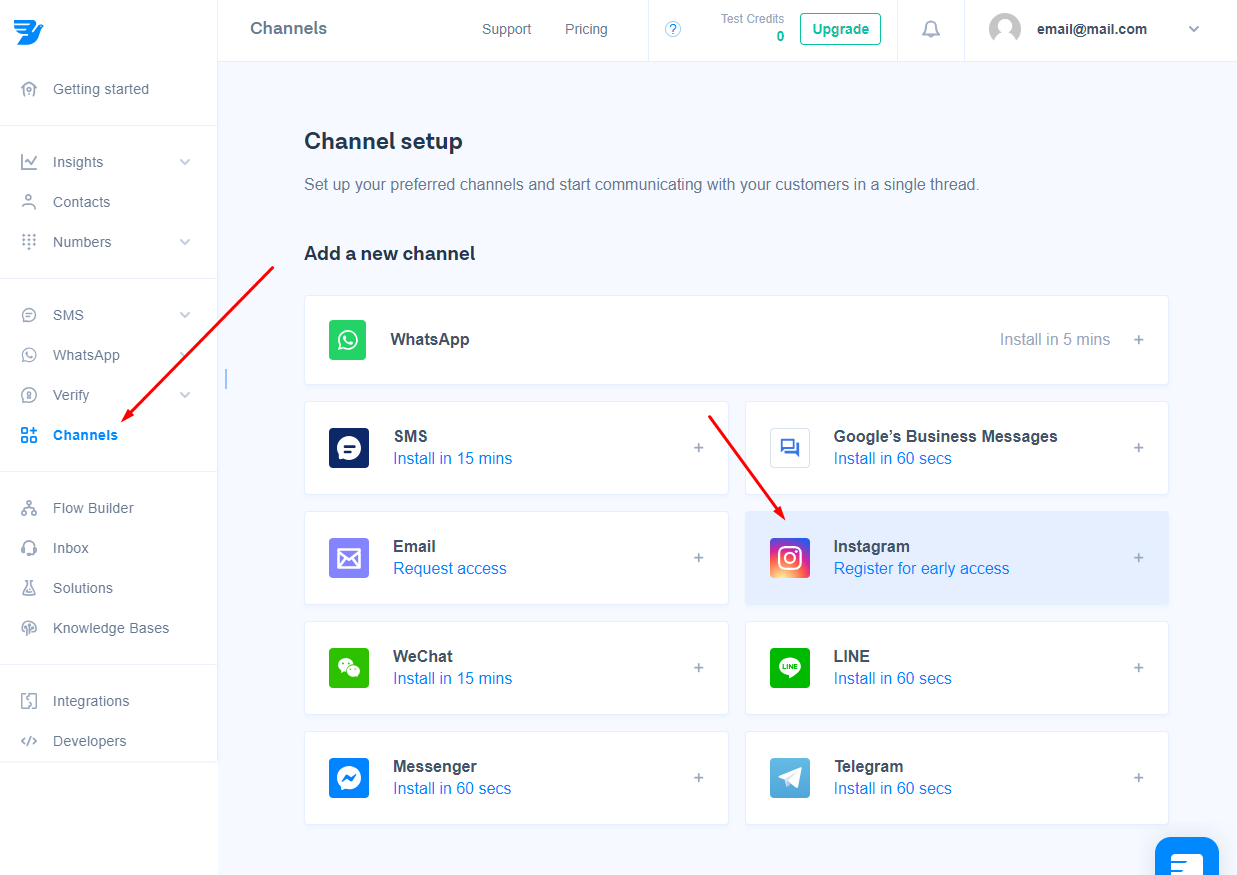Click the WhatsApp sidebar icon
1237x875 pixels.
click(x=29, y=355)
